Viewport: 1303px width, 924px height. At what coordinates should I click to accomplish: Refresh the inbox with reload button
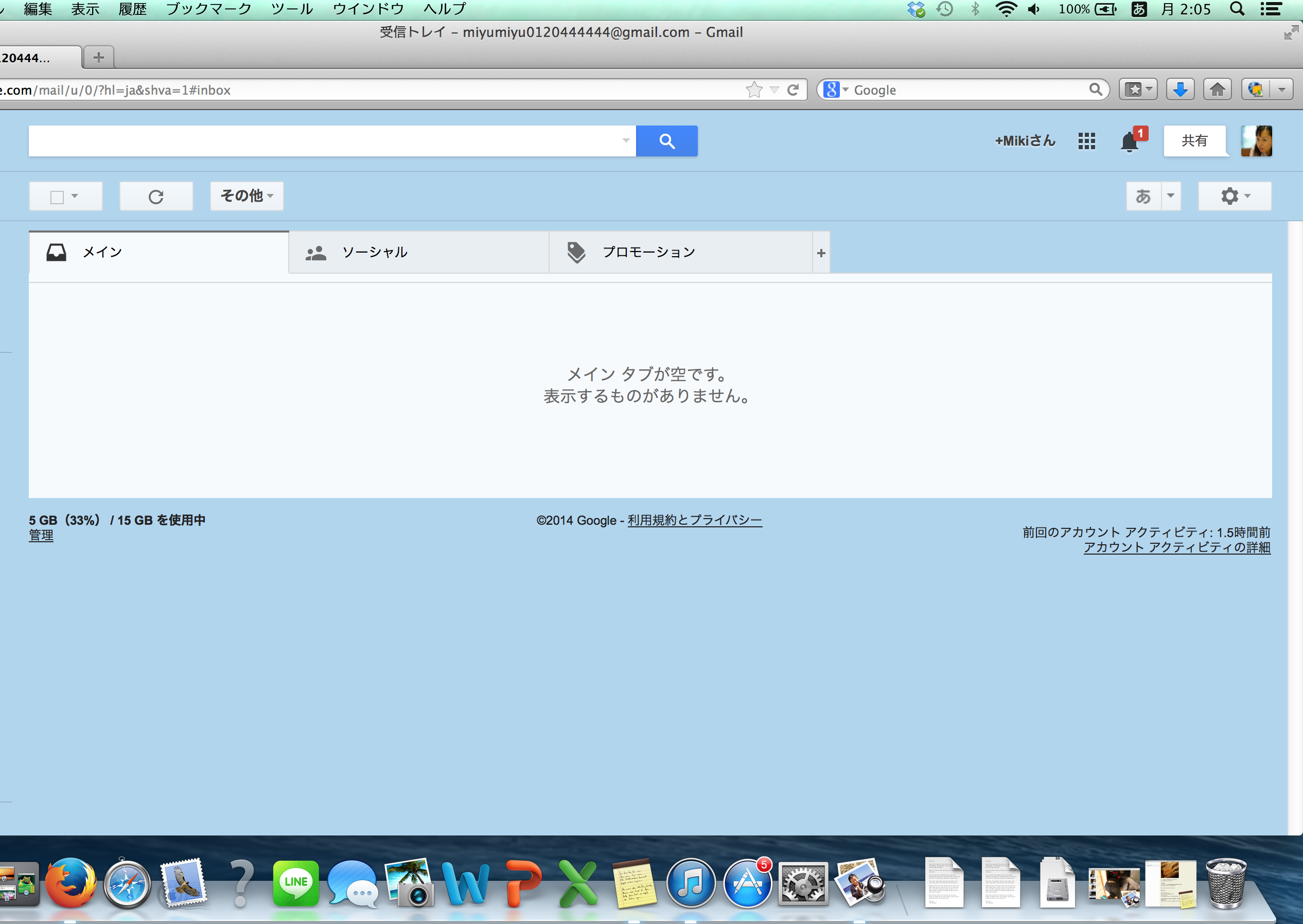[156, 197]
